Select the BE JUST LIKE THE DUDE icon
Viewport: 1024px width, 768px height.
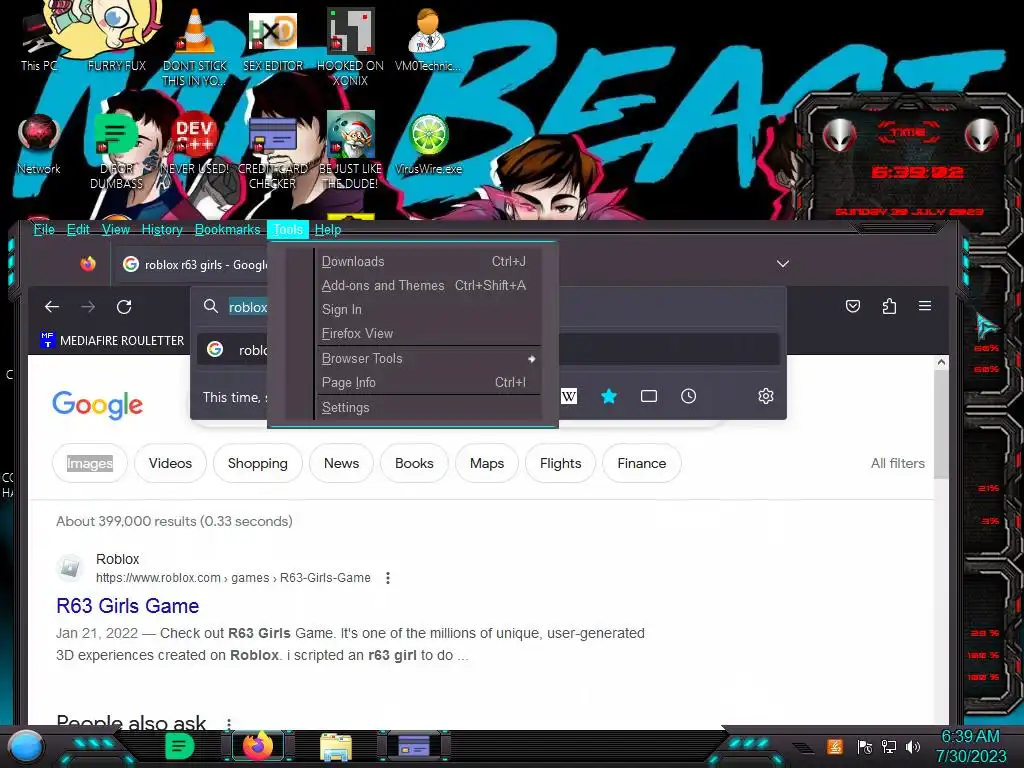coord(350,150)
